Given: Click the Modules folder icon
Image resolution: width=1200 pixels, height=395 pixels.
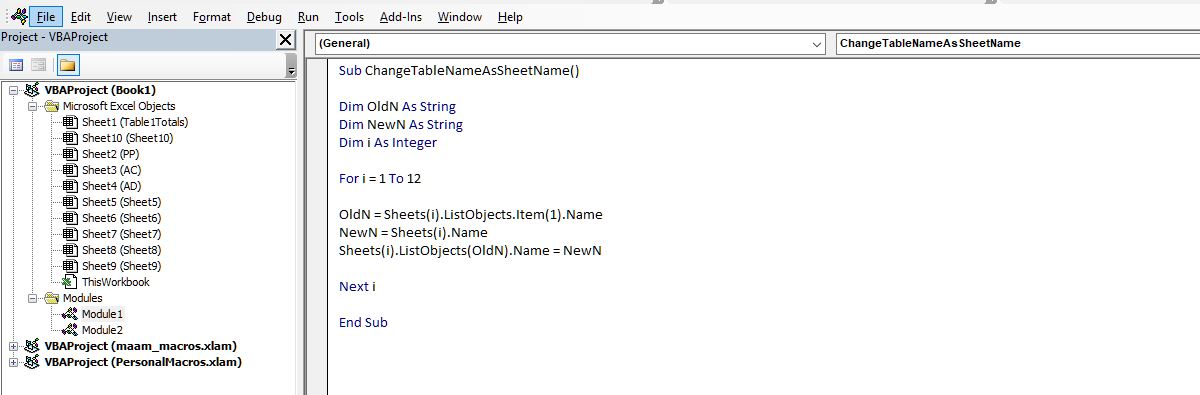Looking at the screenshot, I should click(x=52, y=298).
